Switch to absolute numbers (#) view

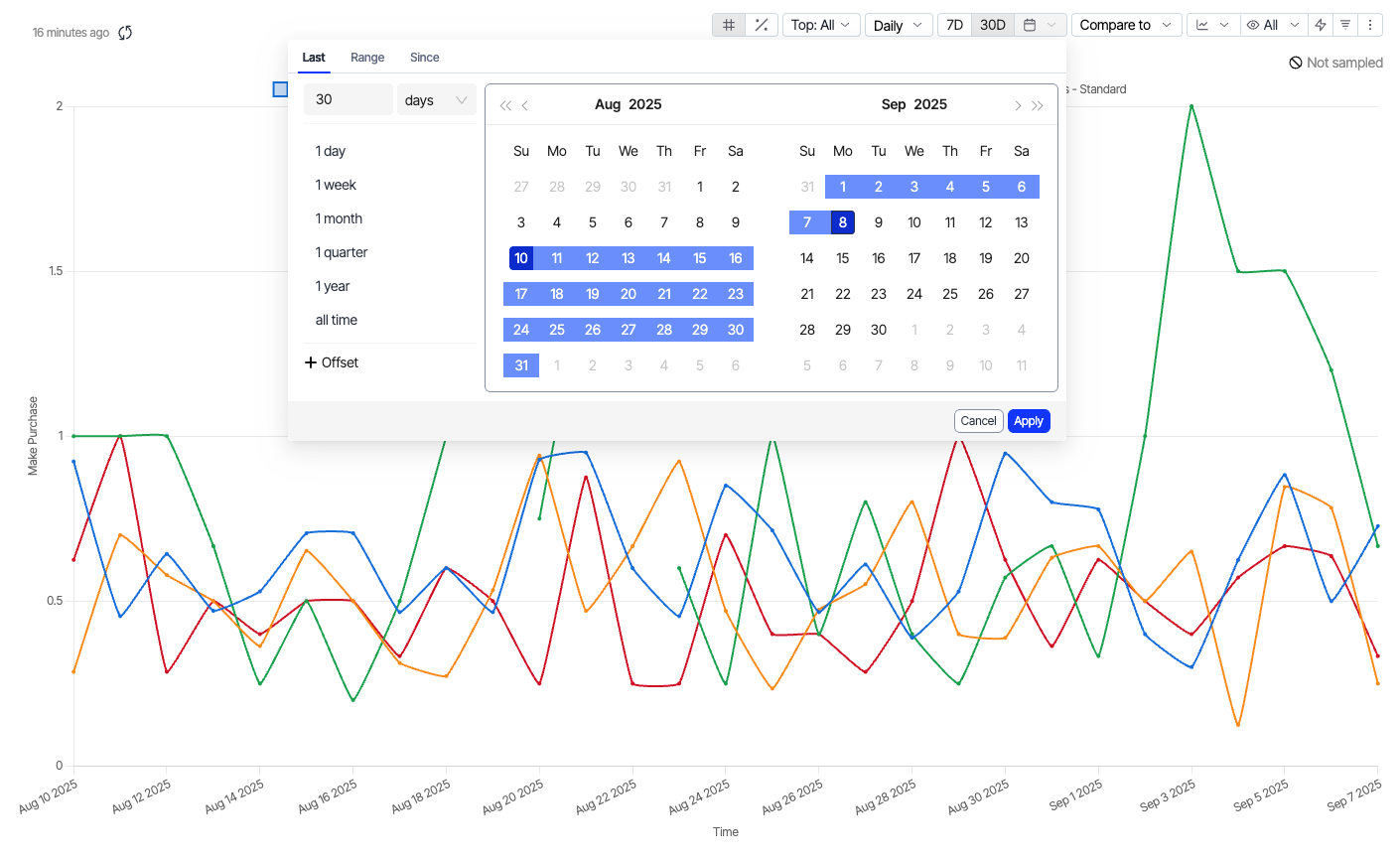pyautogui.click(x=729, y=25)
